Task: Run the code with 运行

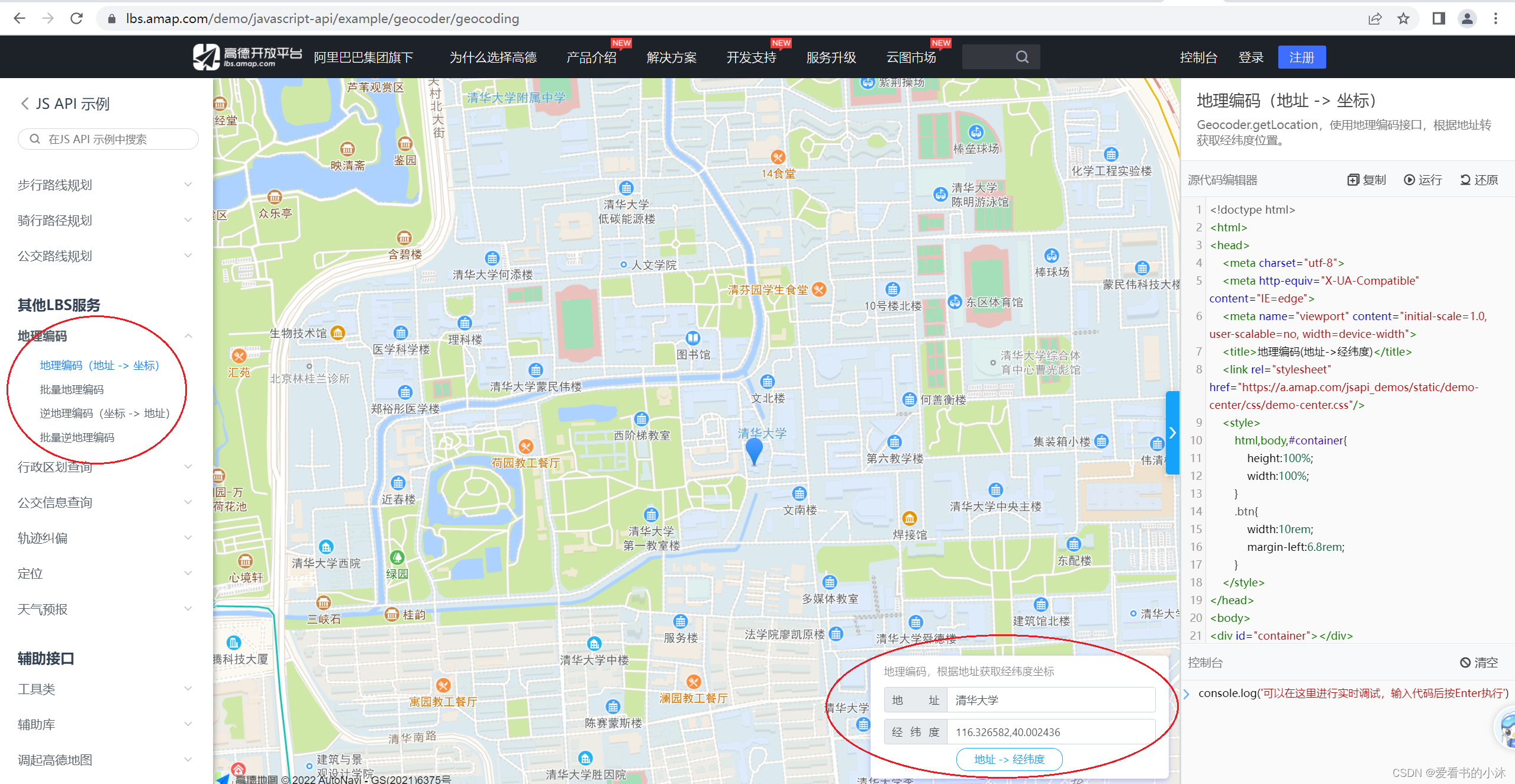Action: (x=1423, y=180)
